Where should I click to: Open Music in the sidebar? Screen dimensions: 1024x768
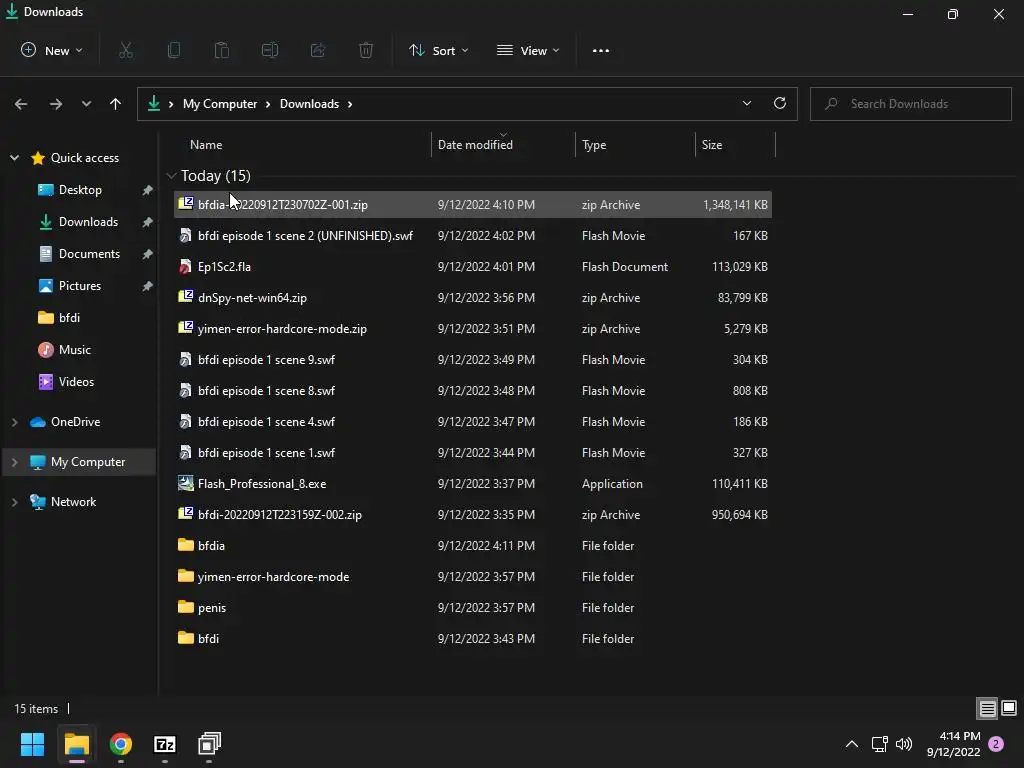pyautogui.click(x=74, y=349)
